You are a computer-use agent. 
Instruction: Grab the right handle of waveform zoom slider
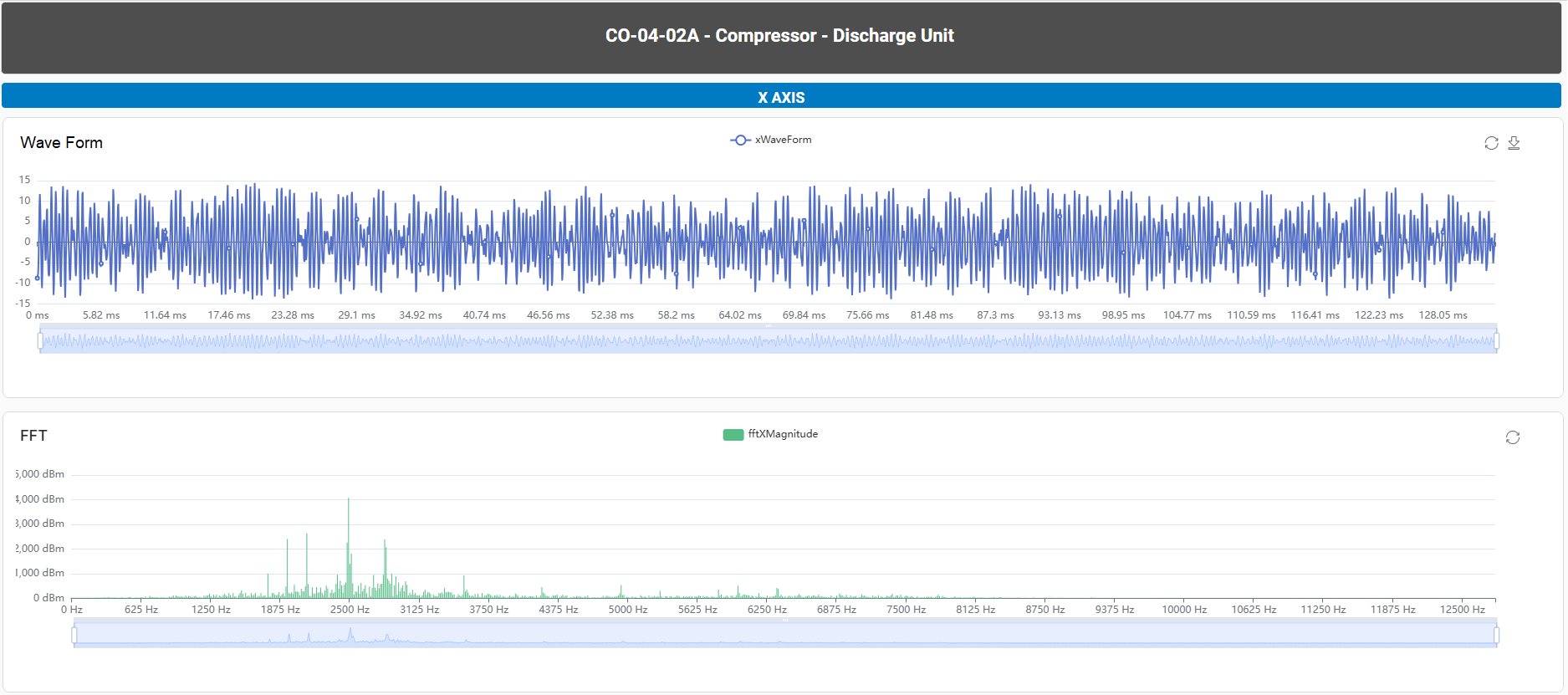(x=1496, y=340)
